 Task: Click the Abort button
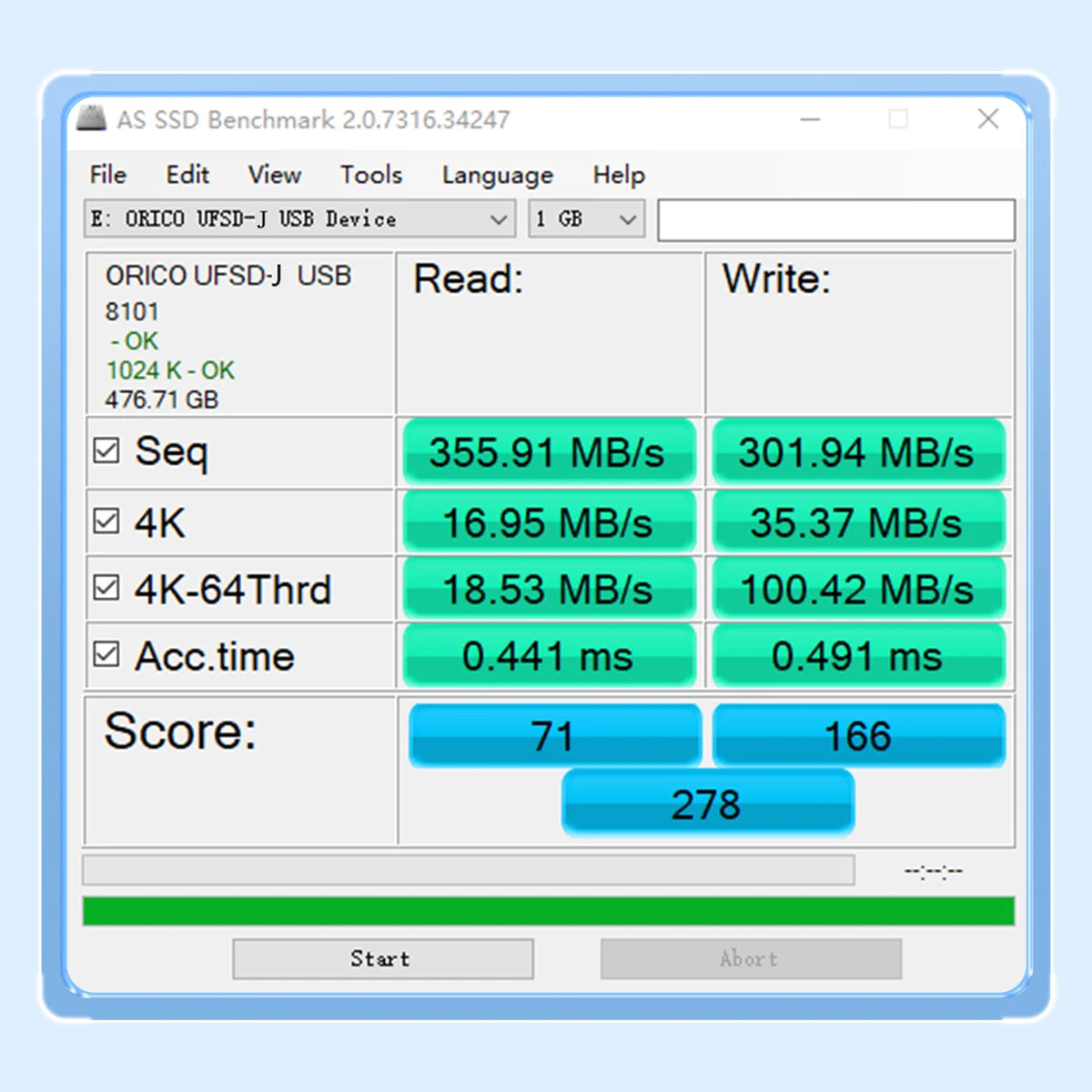click(750, 959)
